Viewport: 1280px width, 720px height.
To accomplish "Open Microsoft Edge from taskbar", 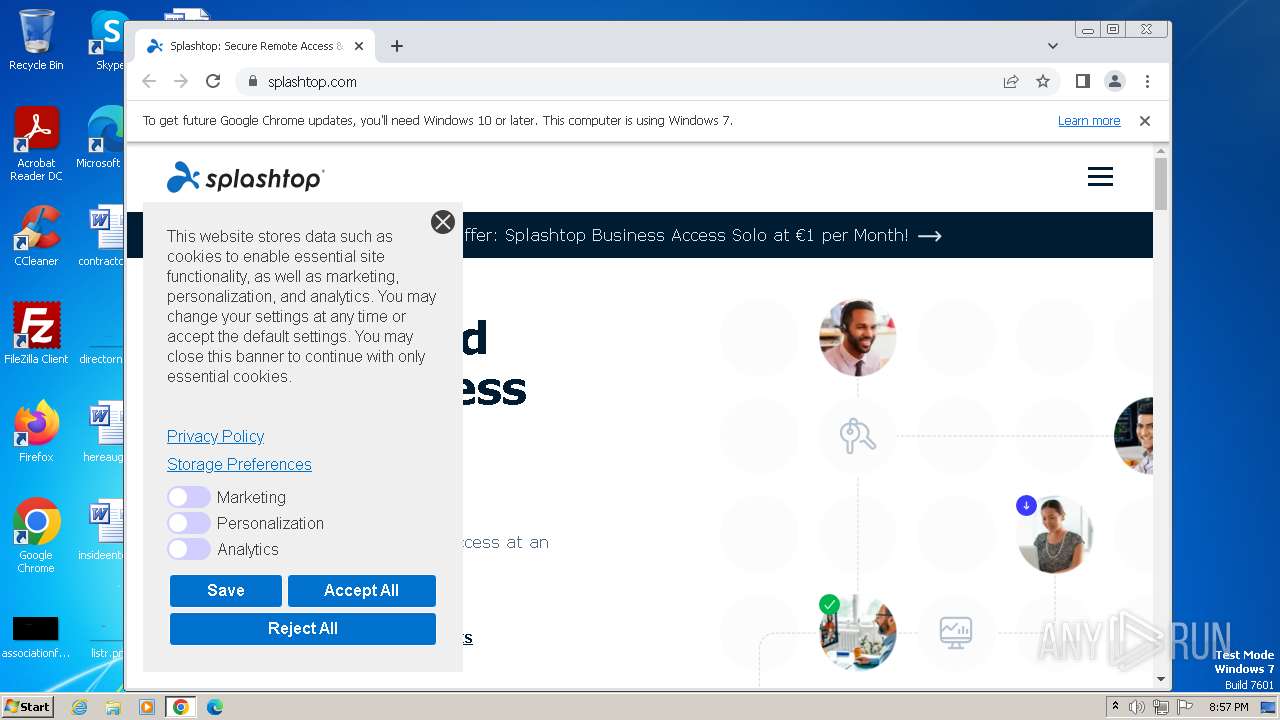I will [214, 707].
